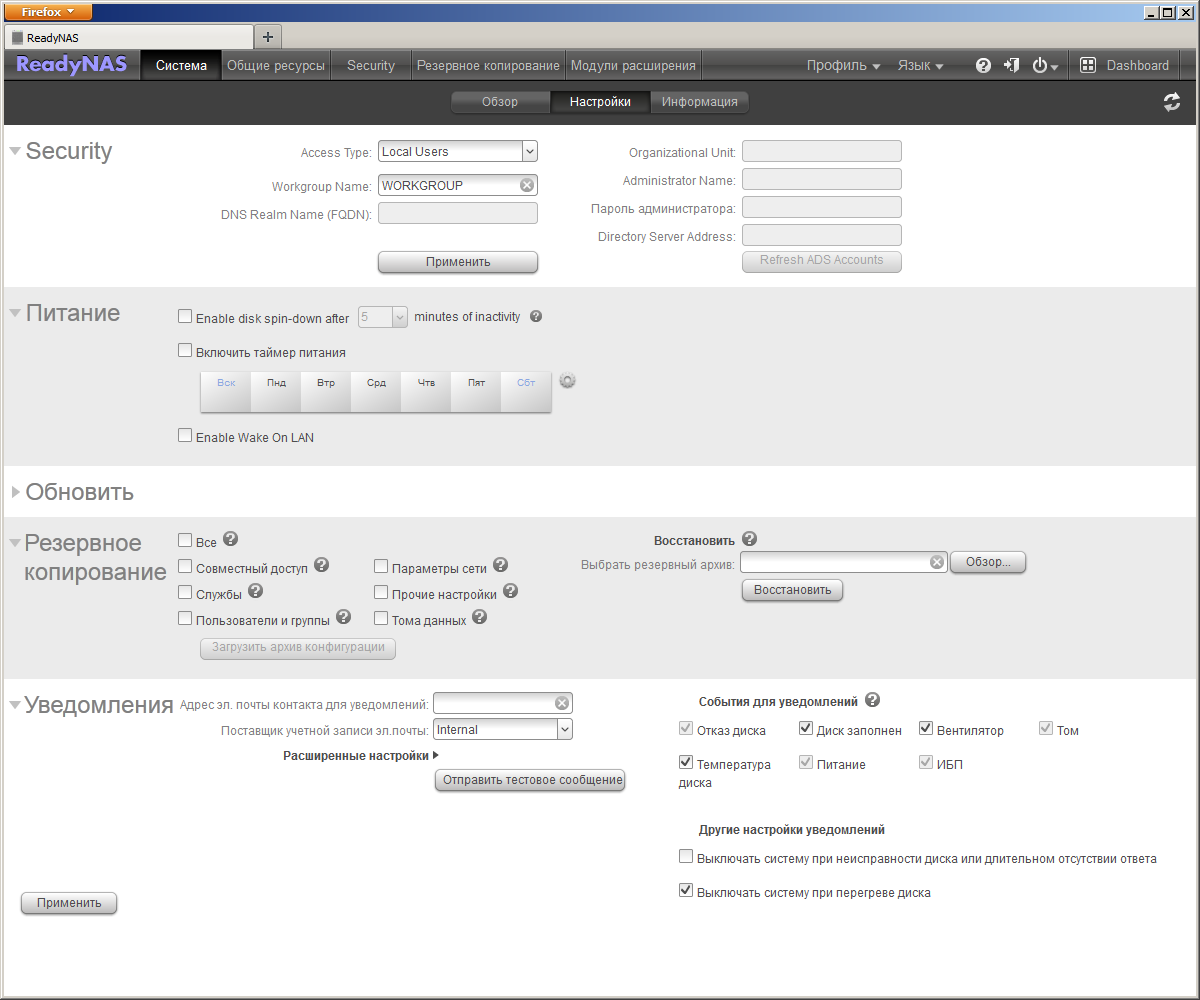Click the refresh arrows icon
The height and width of the screenshot is (1000, 1200).
tap(1172, 102)
